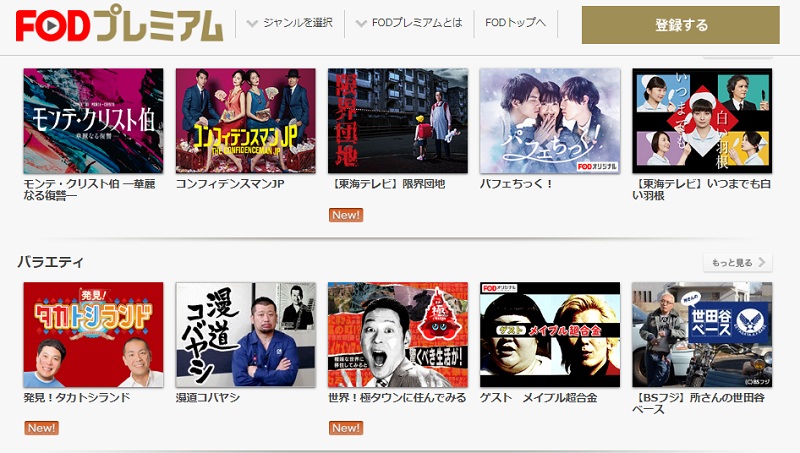Image resolution: width=800 pixels, height=453 pixels.
Task: Click New! badge under 極タウン show
Action: coord(346,428)
